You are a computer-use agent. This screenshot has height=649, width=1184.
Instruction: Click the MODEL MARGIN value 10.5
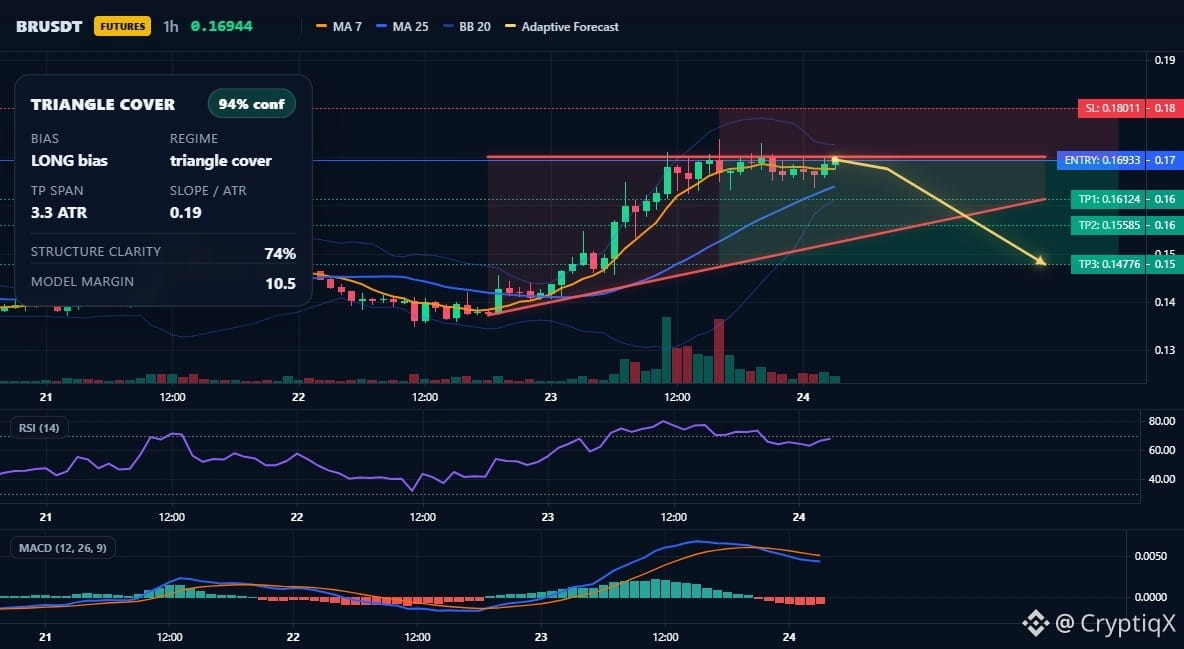point(280,283)
